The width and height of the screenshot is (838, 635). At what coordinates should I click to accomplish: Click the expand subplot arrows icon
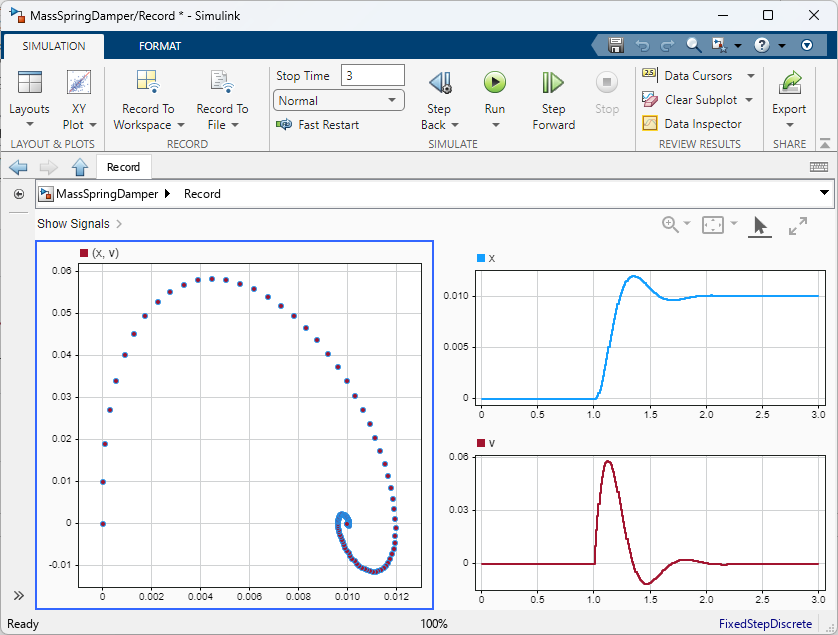[x=797, y=226]
